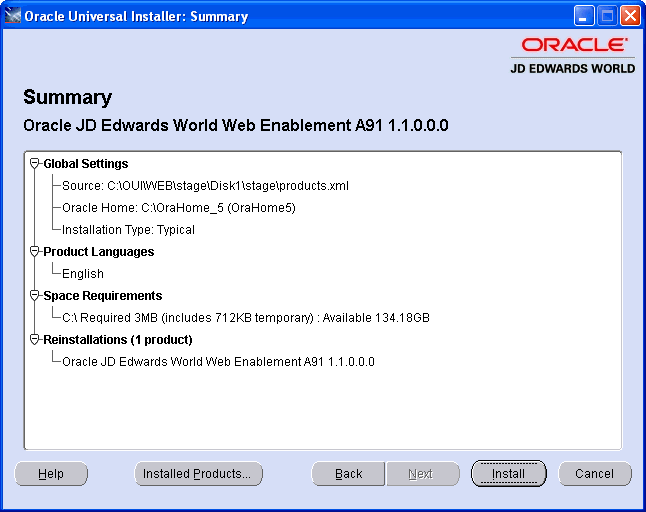
Task: Select the Product Languages heading
Action: tap(98, 251)
